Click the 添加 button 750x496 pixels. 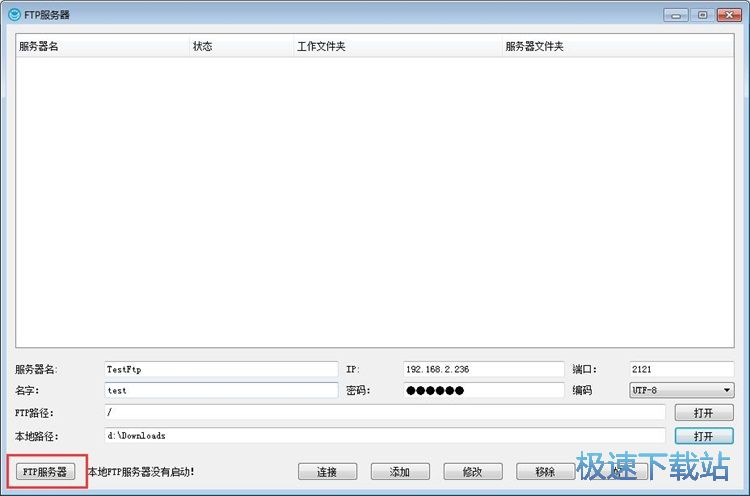[400, 472]
